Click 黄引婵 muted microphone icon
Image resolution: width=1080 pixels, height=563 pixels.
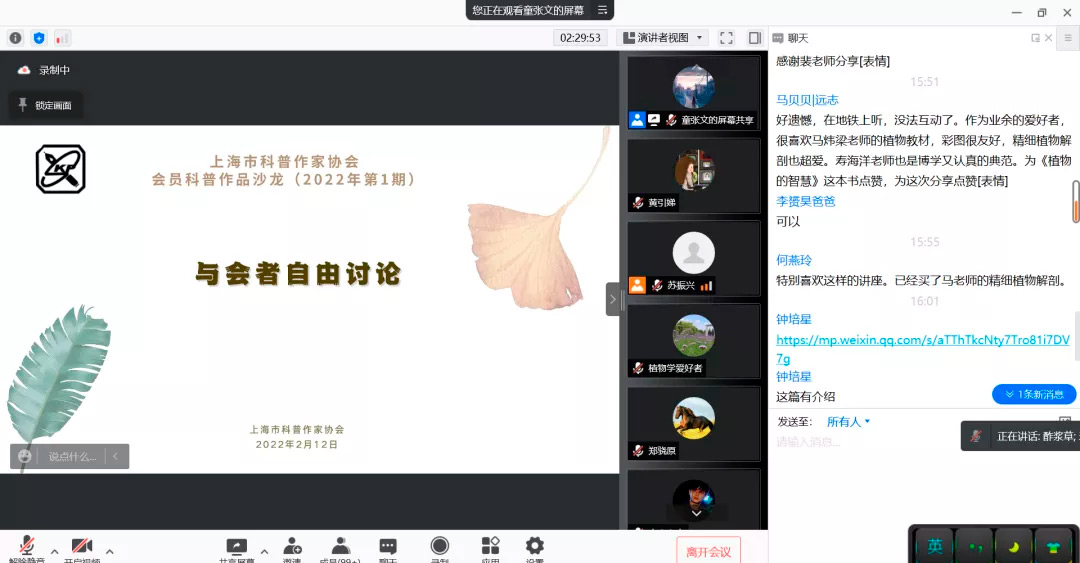638,203
